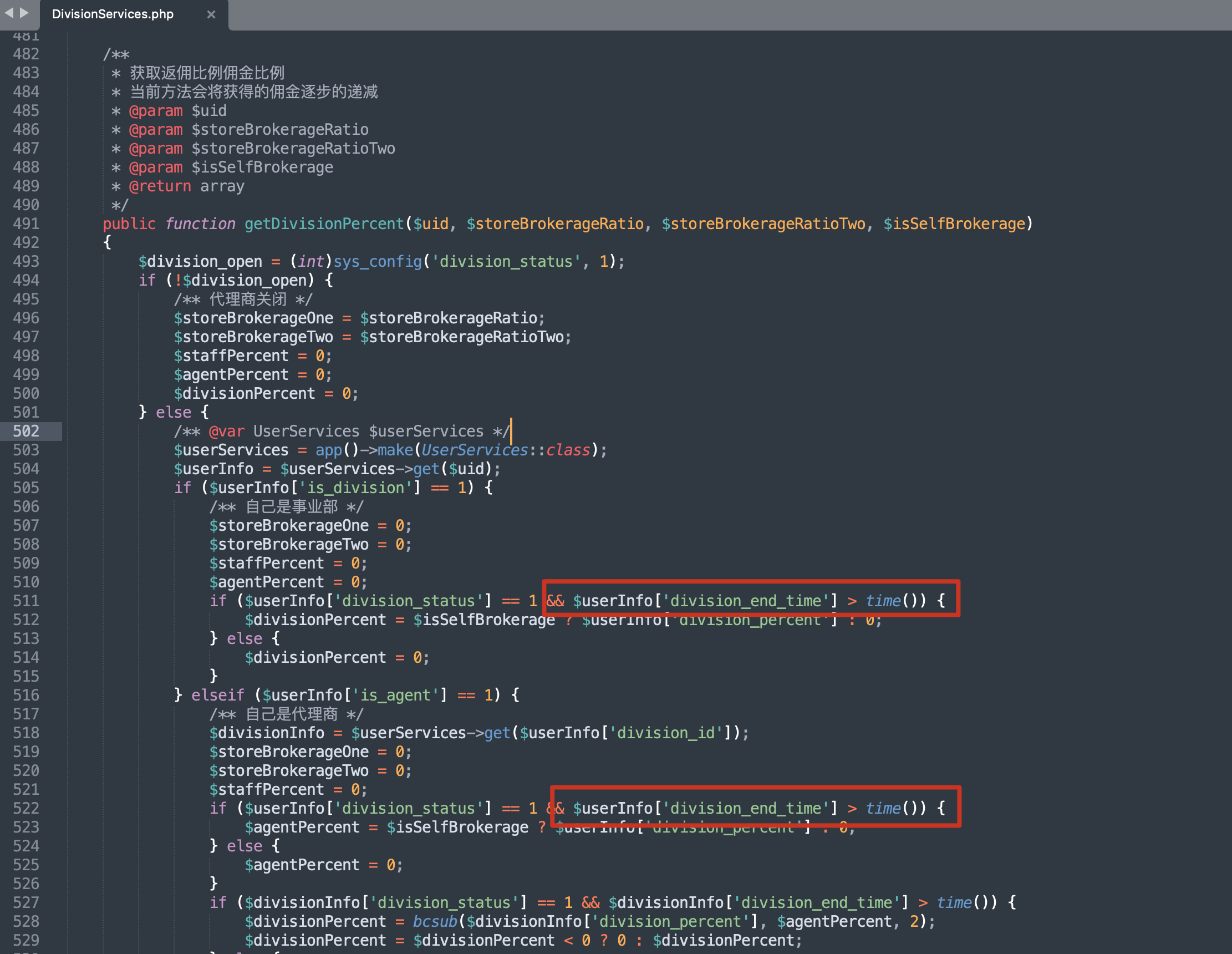The image size is (1232, 954).
Task: Close the DivisionServices.php tab
Action: (211, 14)
